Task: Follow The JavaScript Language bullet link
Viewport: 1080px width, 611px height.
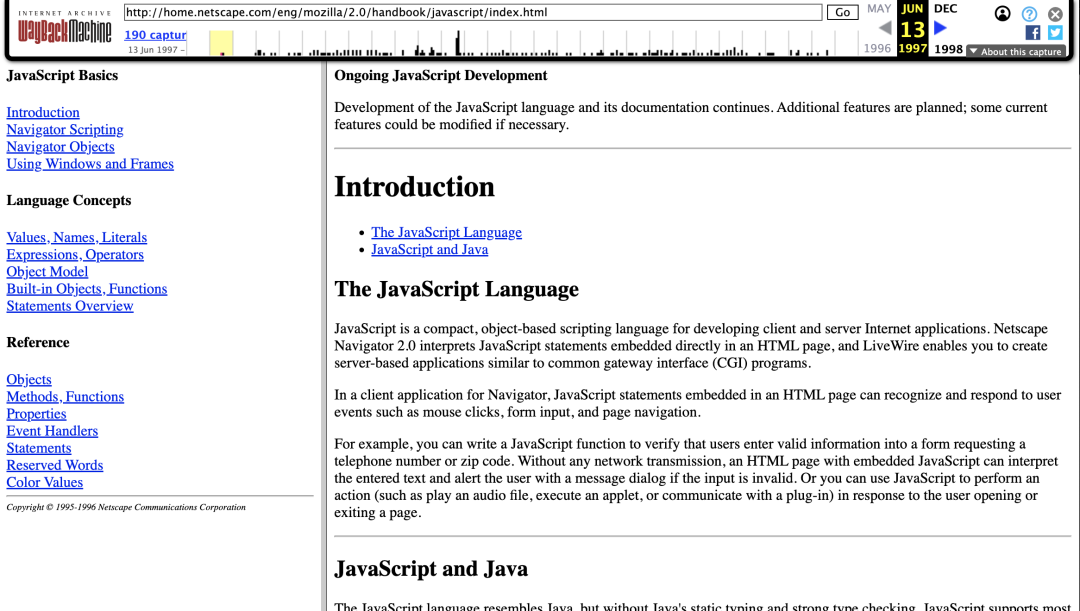Action: [x=446, y=232]
